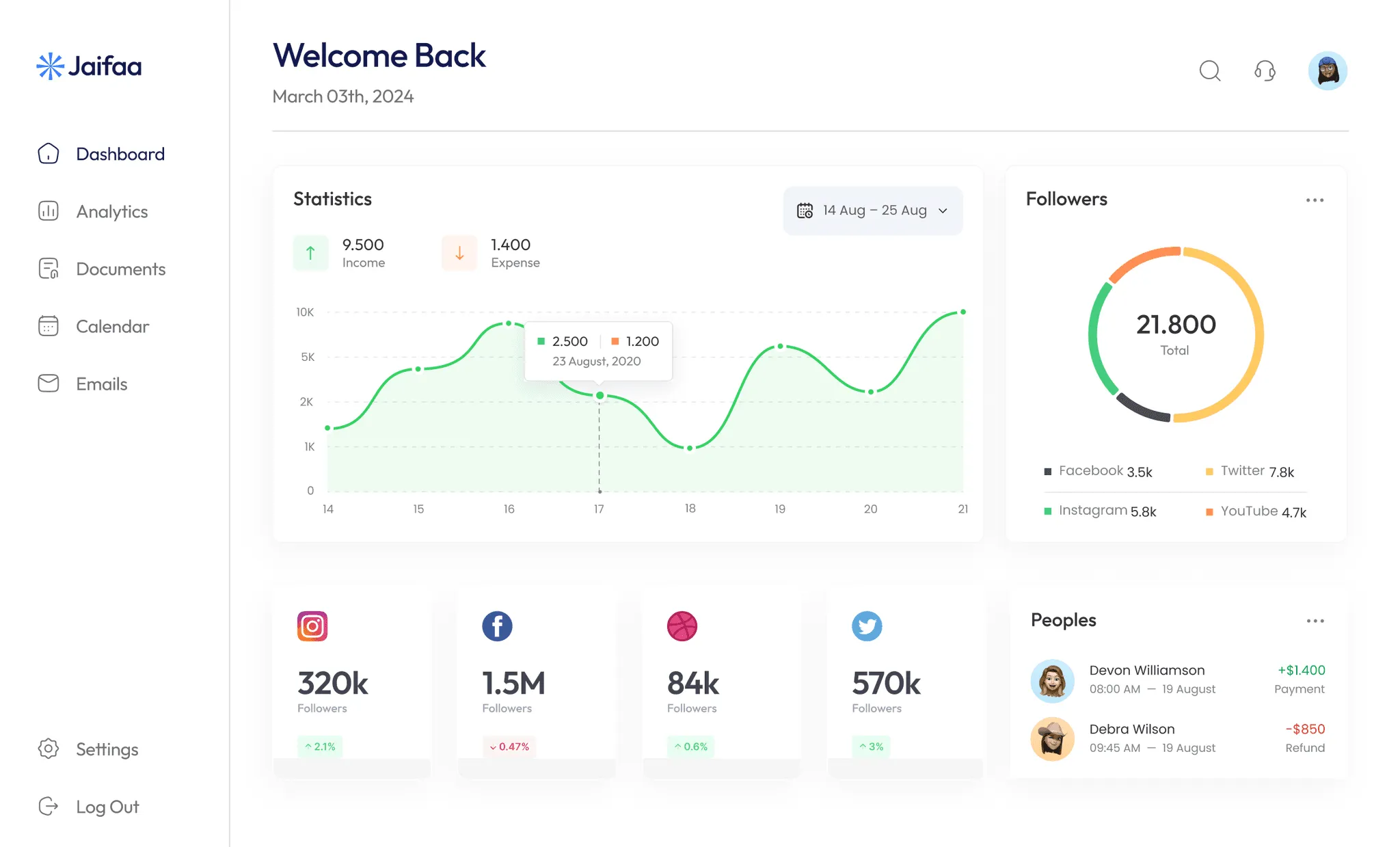1400x847 pixels.
Task: Click your profile avatar in the top right
Action: click(1327, 70)
